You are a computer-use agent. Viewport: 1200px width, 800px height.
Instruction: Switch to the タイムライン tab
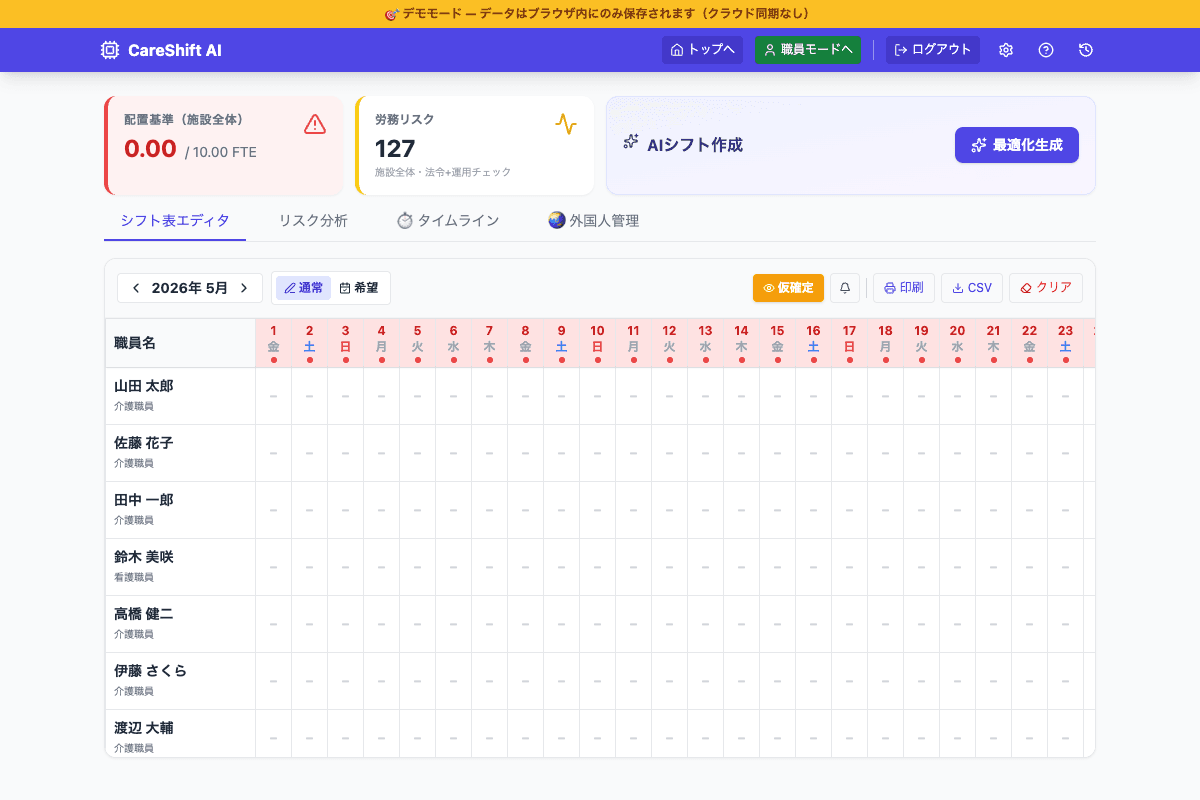tap(448, 221)
